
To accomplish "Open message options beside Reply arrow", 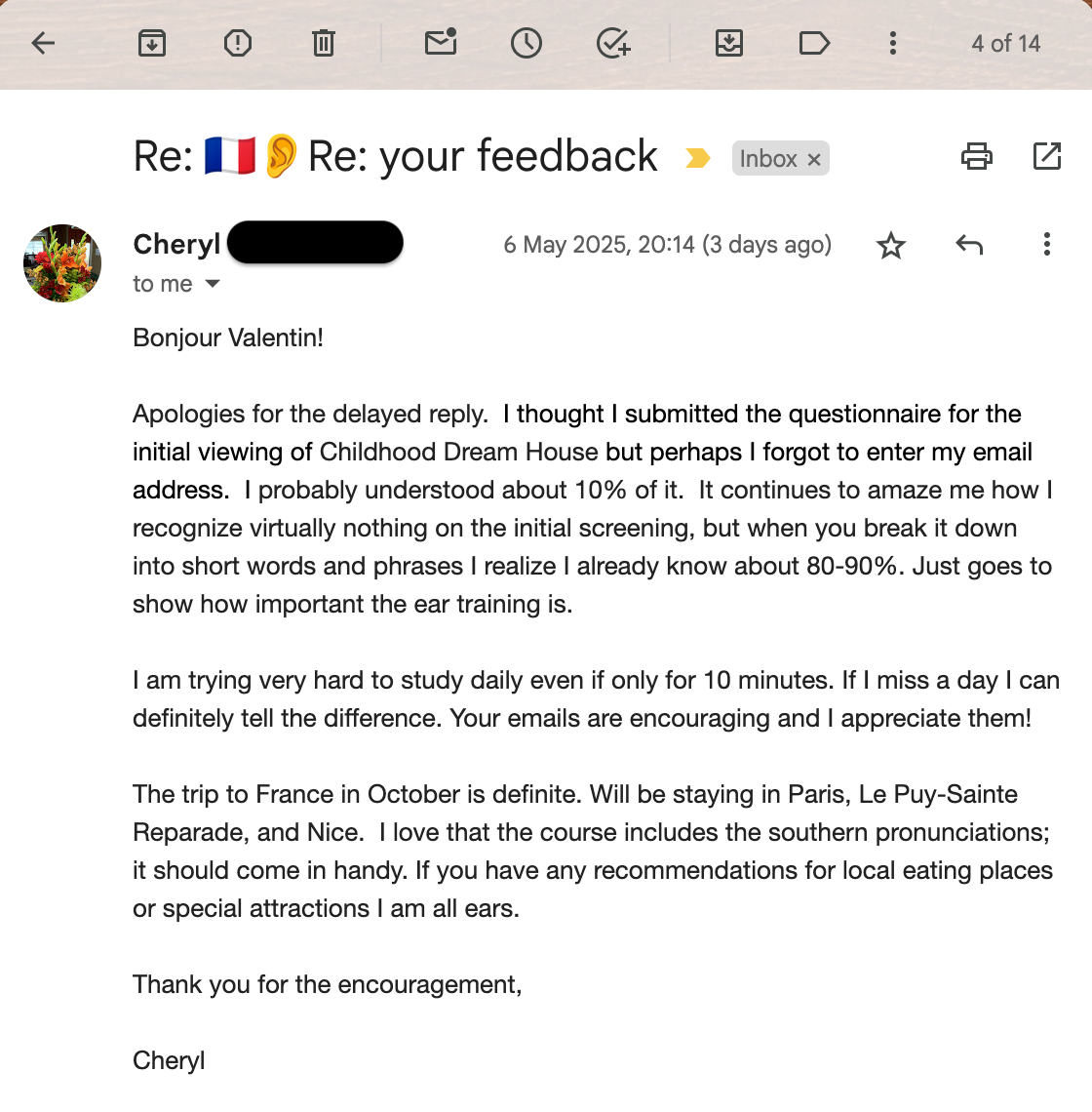I will tap(1047, 245).
